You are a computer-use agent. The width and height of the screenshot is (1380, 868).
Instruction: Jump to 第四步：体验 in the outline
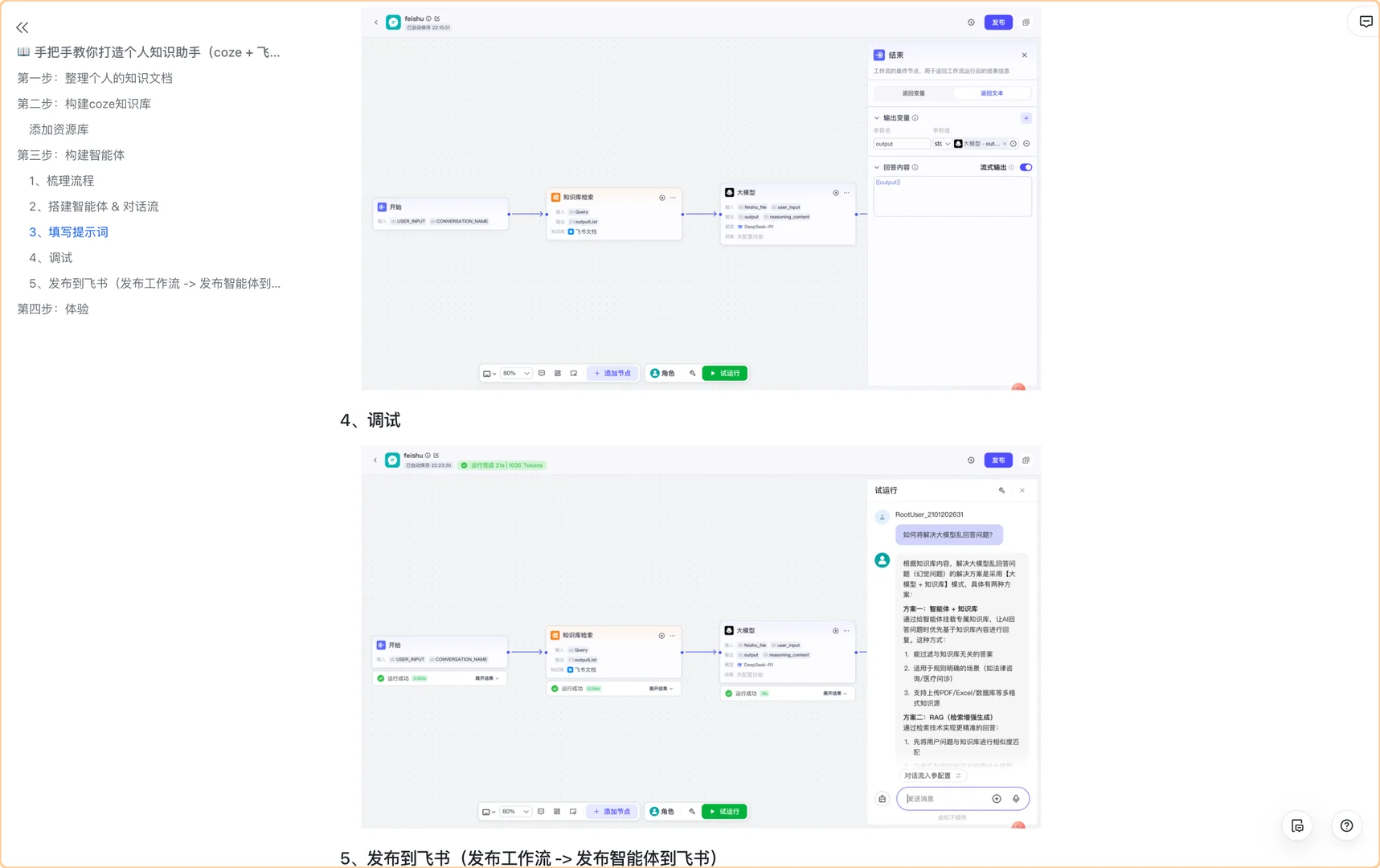coord(53,309)
